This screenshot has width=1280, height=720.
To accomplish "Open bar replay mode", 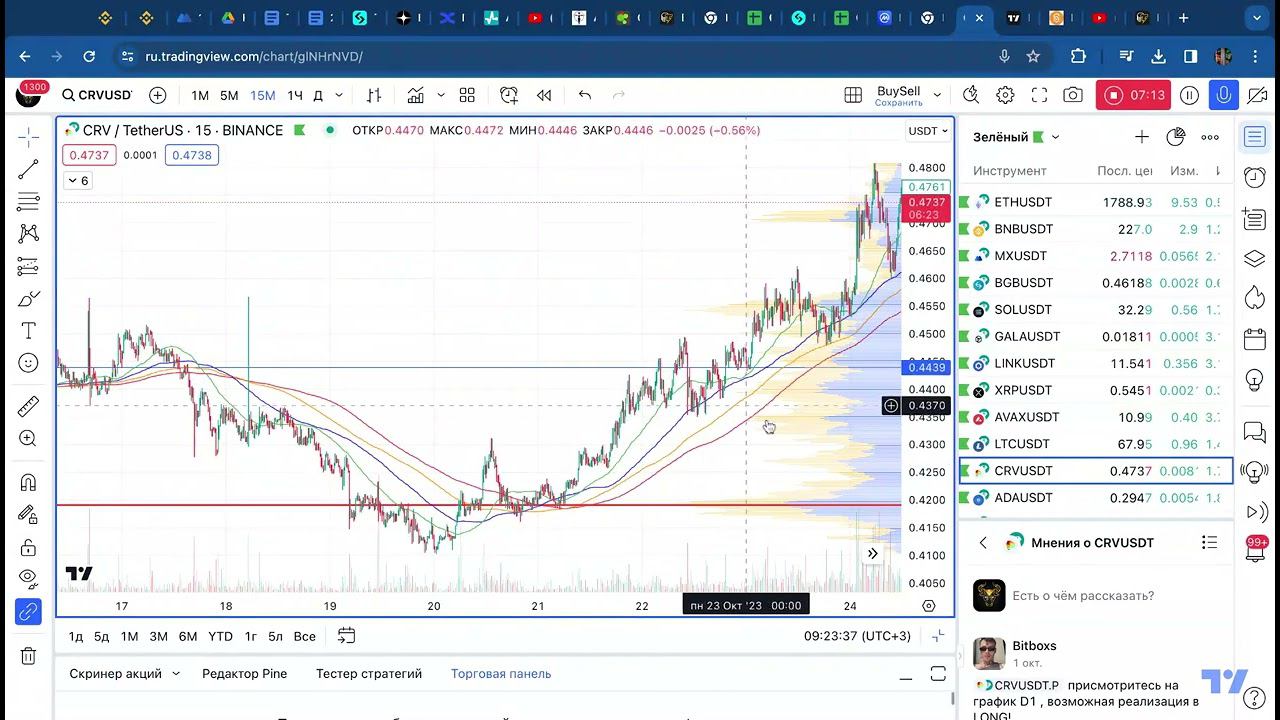I will pos(544,95).
